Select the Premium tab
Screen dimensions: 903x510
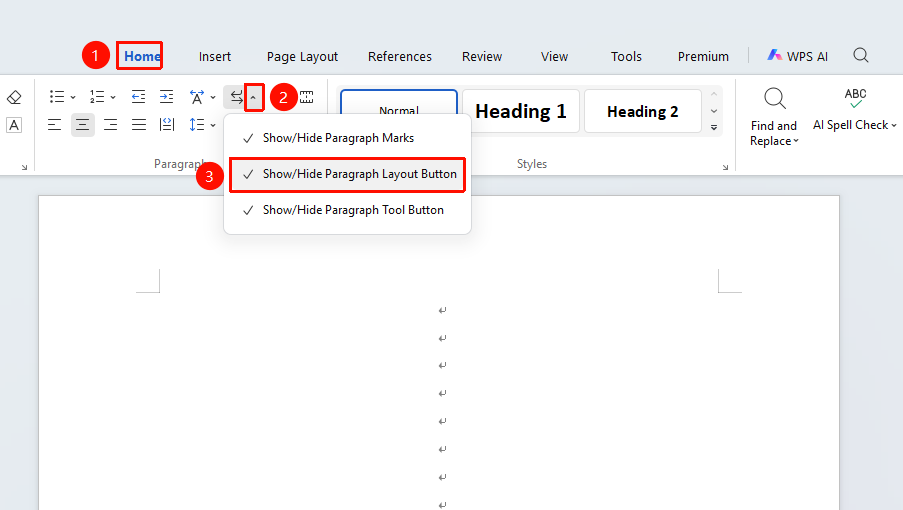703,56
